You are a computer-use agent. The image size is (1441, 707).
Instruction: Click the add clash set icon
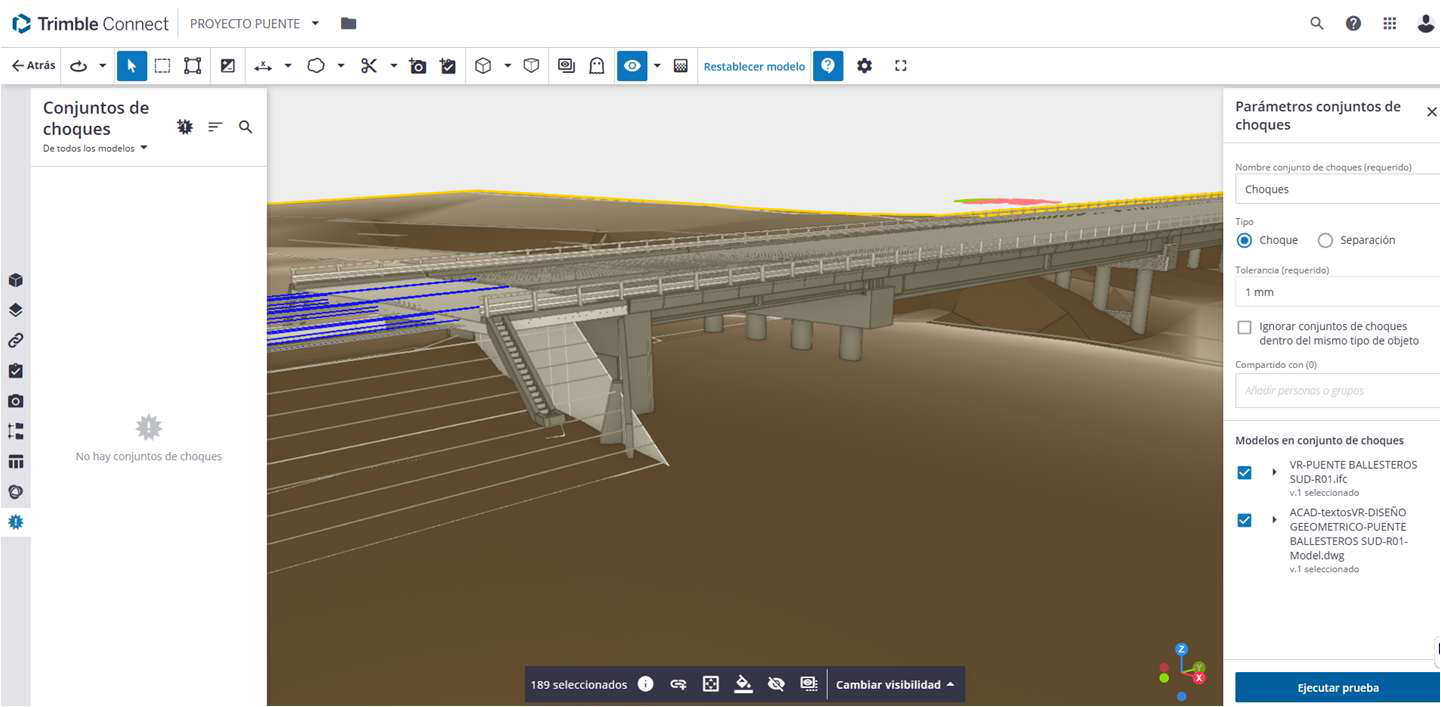pos(185,127)
